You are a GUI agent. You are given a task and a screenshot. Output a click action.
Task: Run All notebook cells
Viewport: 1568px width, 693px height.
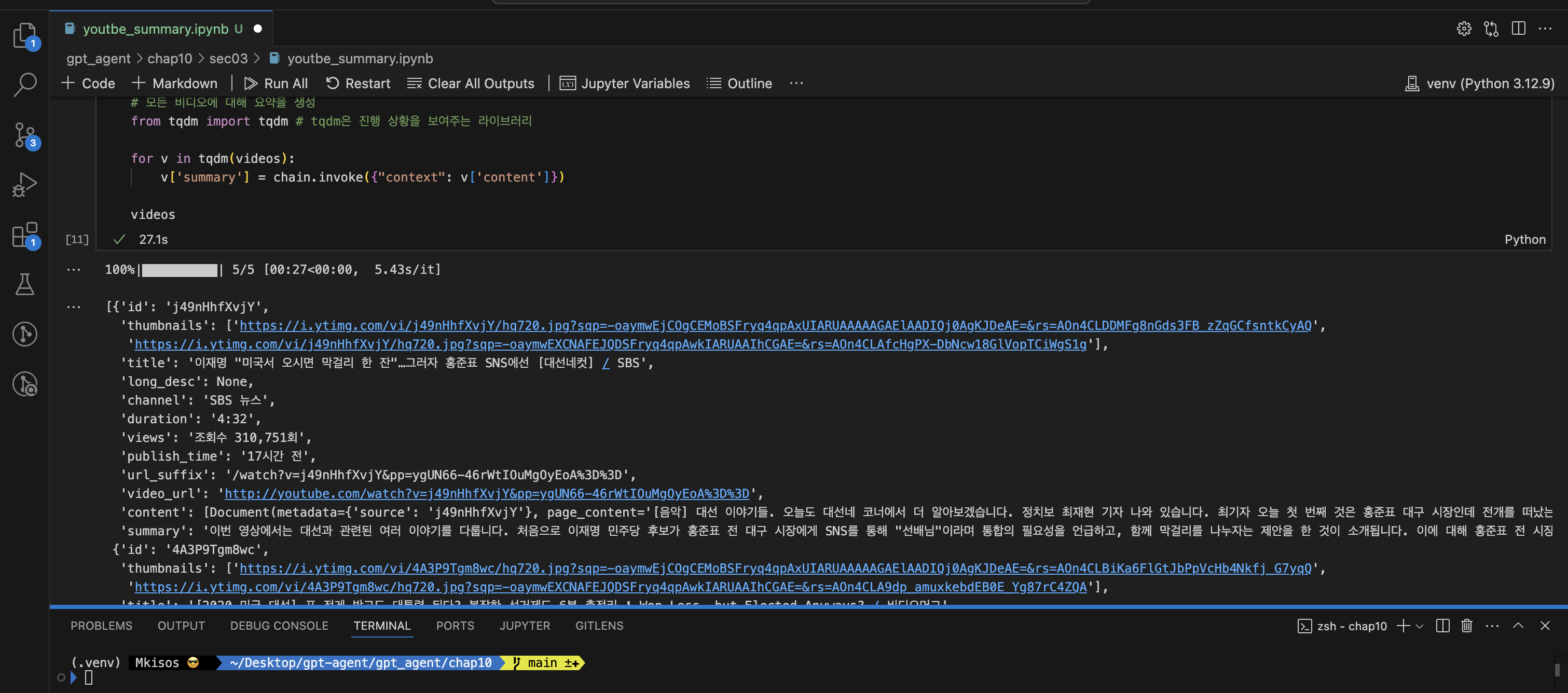click(x=277, y=84)
